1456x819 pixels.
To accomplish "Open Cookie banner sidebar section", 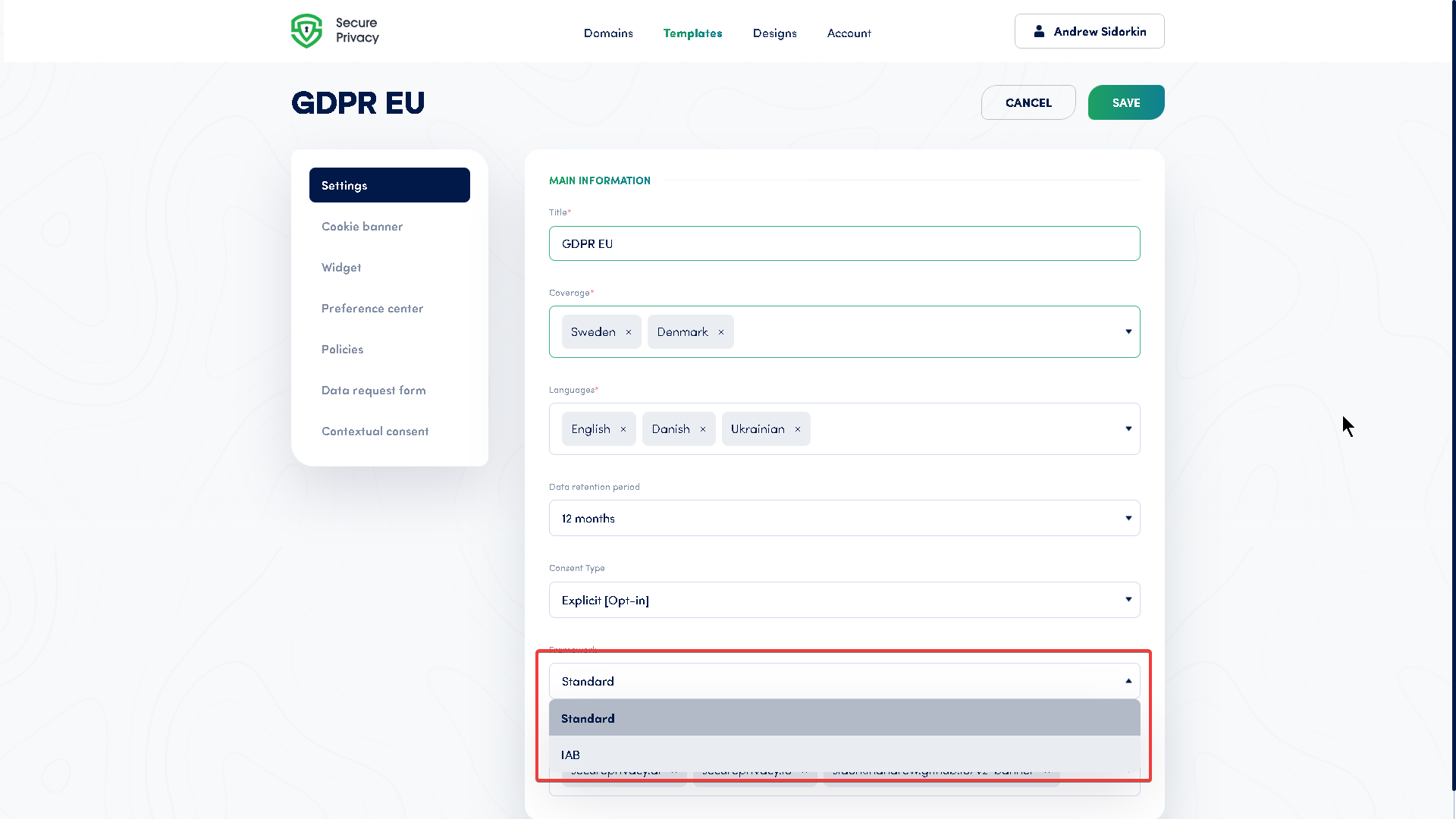I will tap(362, 227).
